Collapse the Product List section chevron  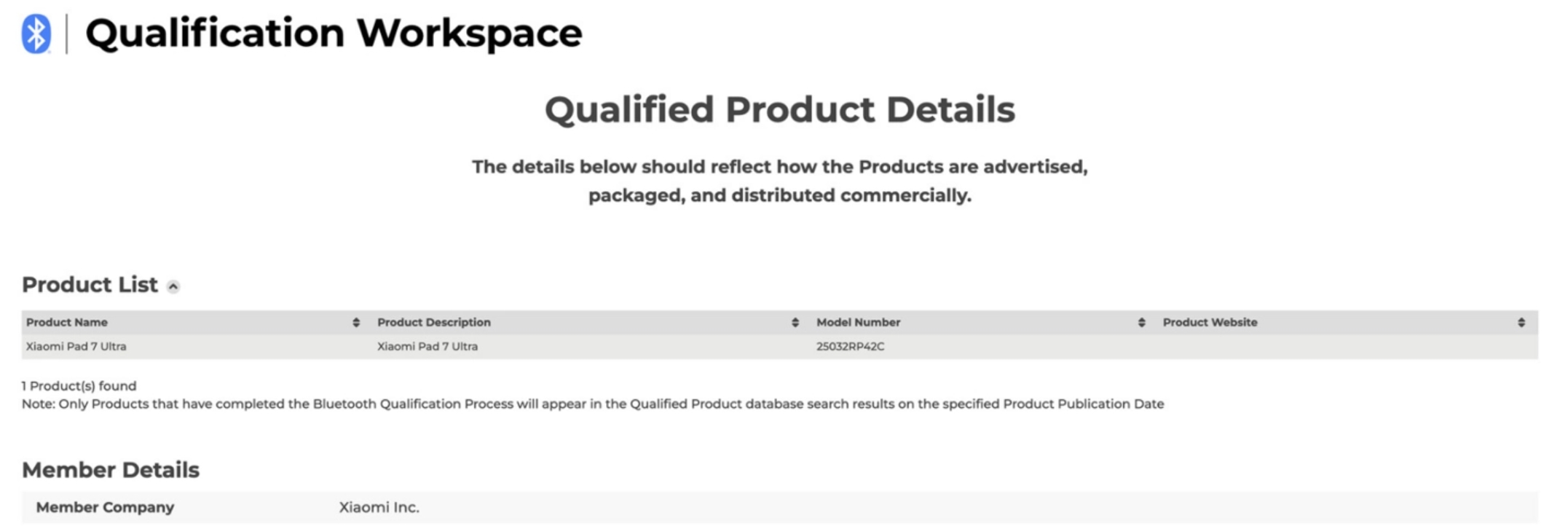tap(173, 286)
